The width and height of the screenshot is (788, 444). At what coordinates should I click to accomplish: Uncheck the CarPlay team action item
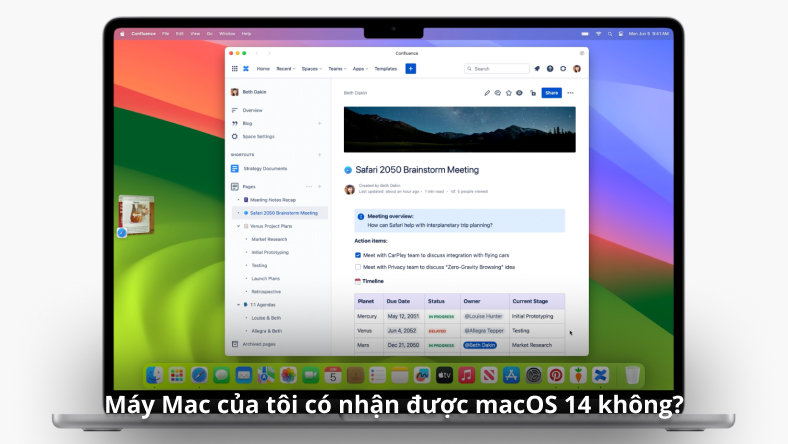(x=358, y=255)
